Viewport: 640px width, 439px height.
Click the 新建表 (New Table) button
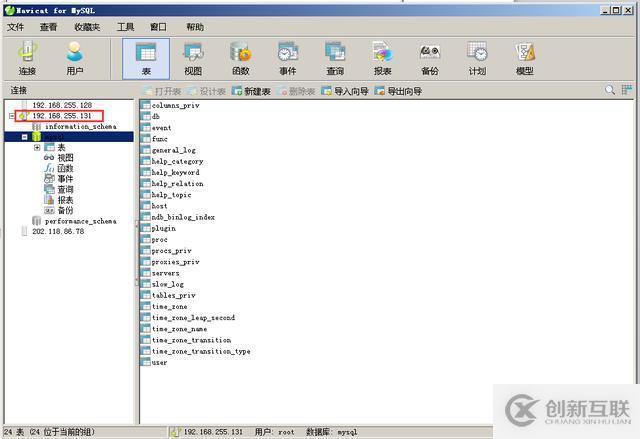[x=251, y=91]
